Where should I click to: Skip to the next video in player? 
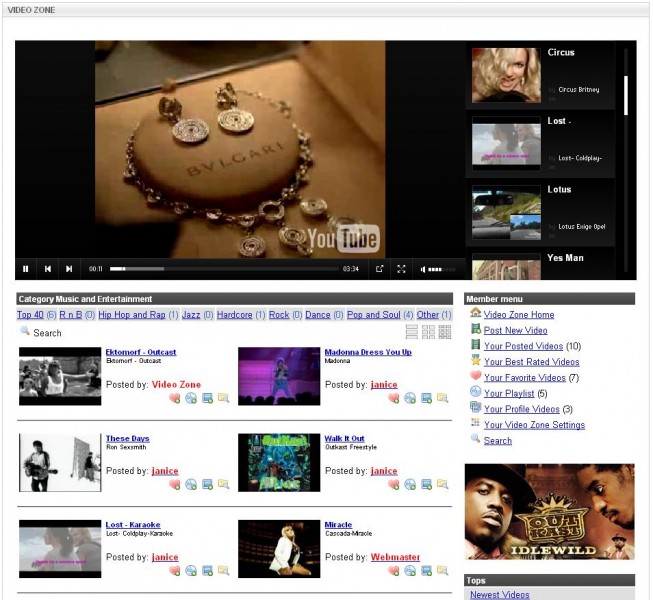(69, 269)
